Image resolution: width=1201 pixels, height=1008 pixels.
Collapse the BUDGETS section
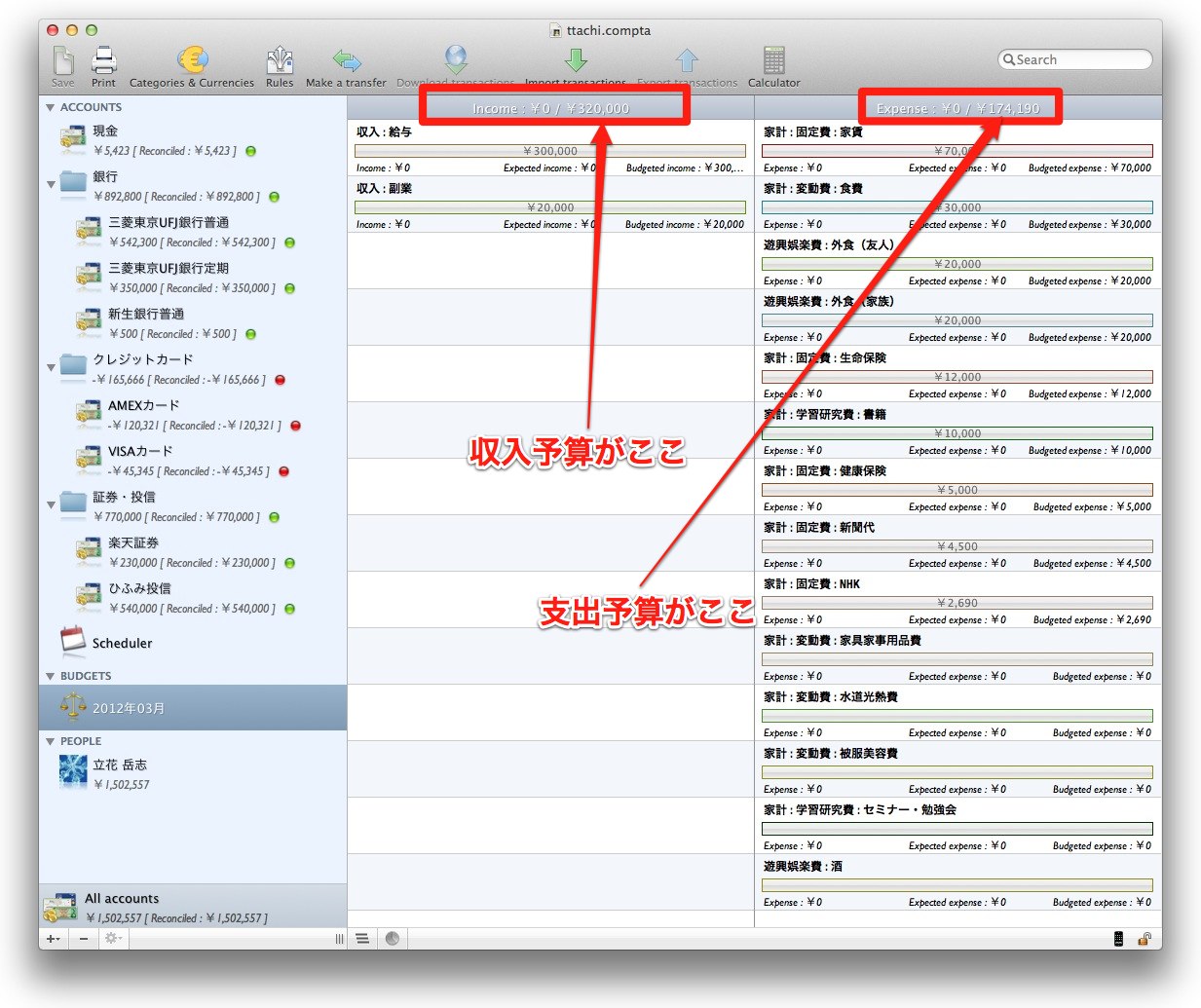(51, 676)
